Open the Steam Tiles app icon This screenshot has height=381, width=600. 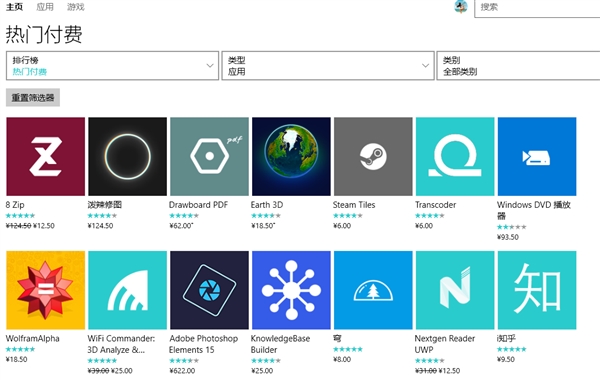(x=373, y=156)
